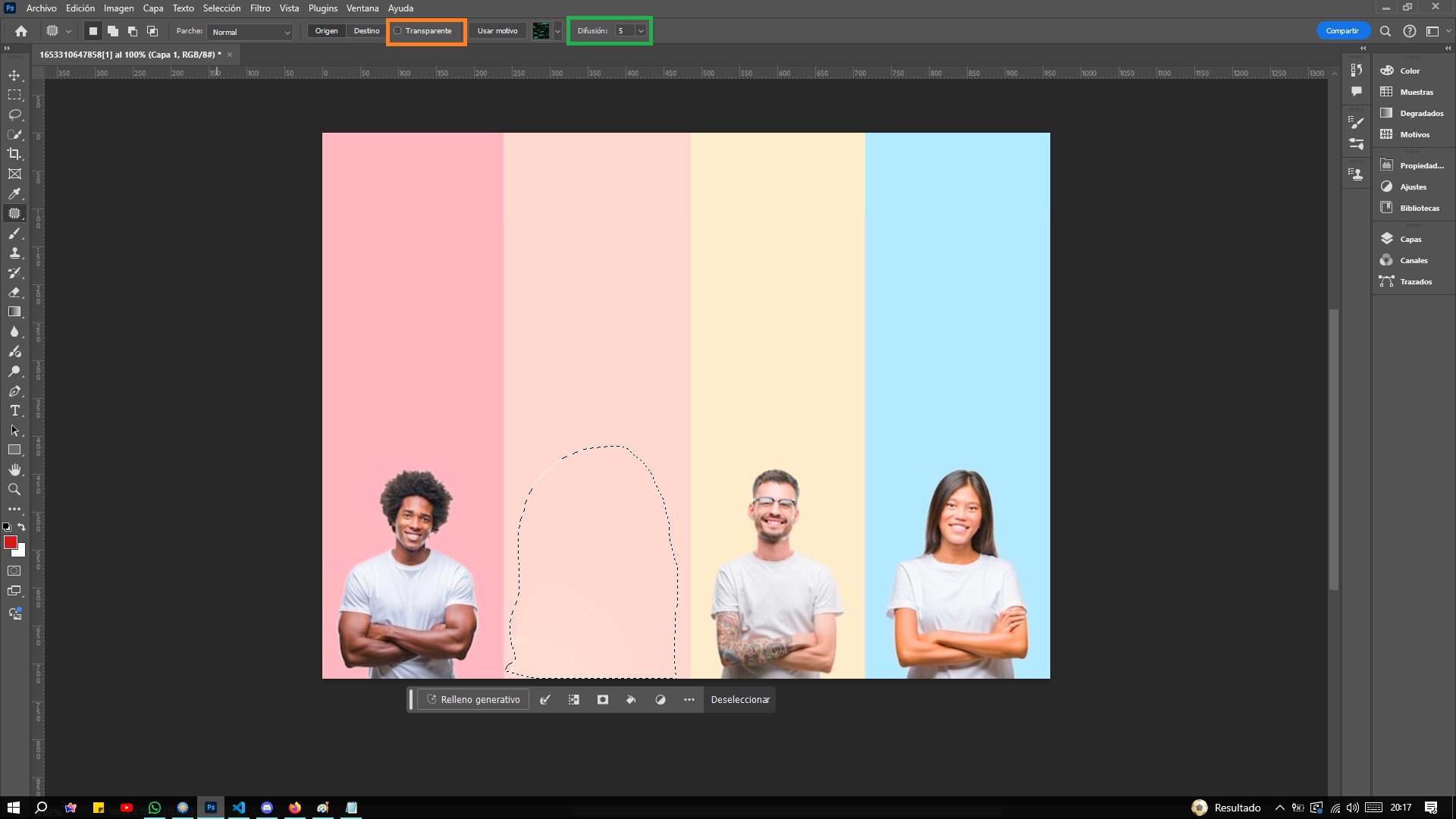Image resolution: width=1456 pixels, height=819 pixels.
Task: Open the Edición menu
Action: coord(80,8)
